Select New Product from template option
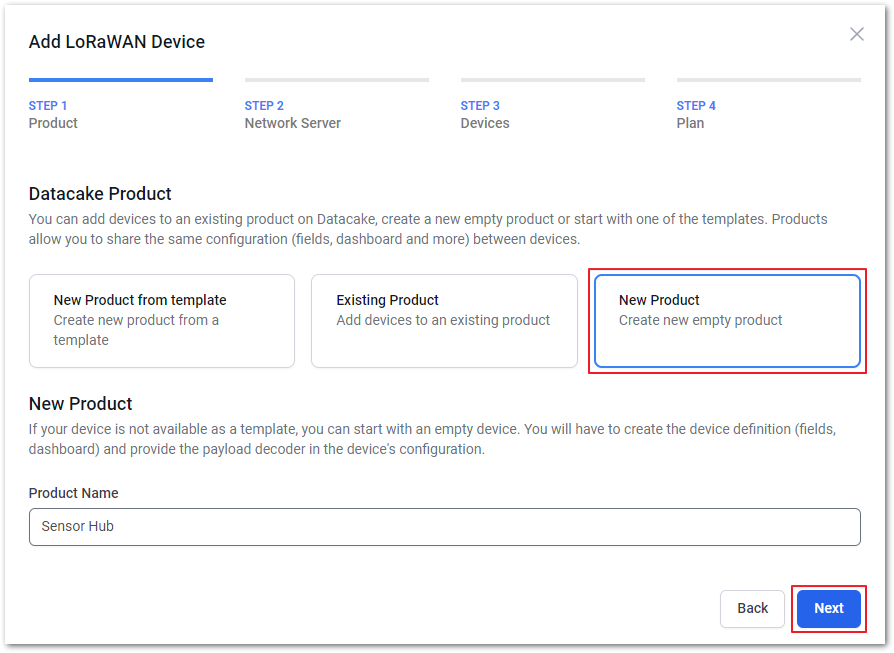 click(162, 321)
